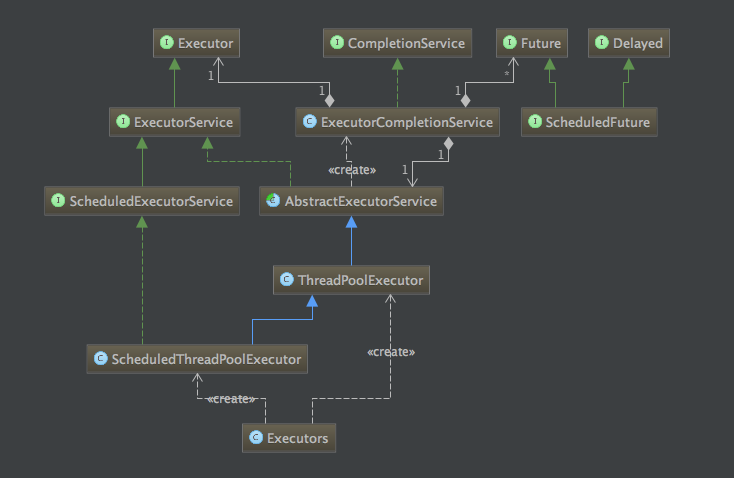The height and width of the screenshot is (478, 734).
Task: Click the «create» label above AbstractExecutorService
Action: pyautogui.click(x=352, y=169)
